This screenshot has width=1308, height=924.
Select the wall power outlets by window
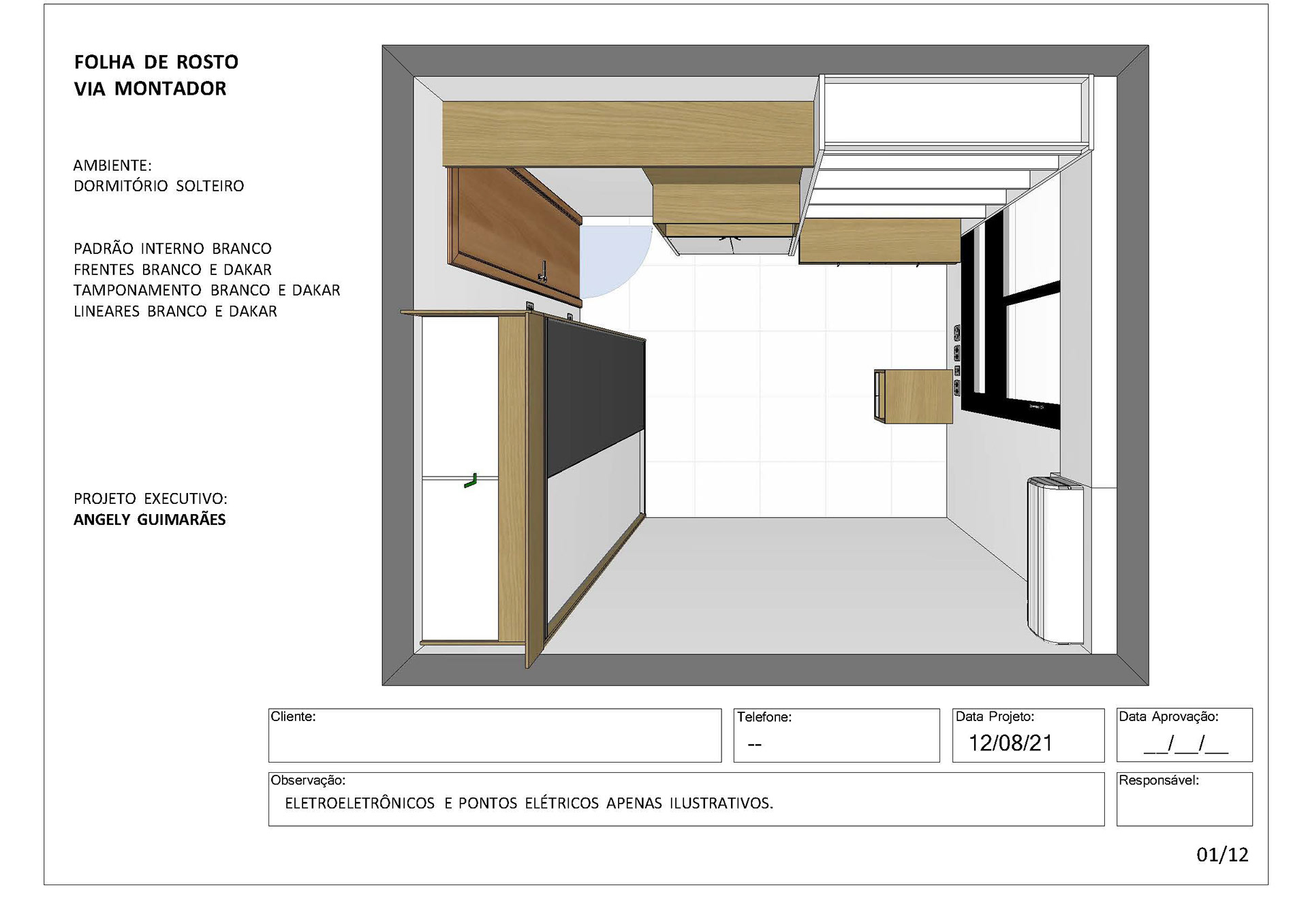pos(956,361)
